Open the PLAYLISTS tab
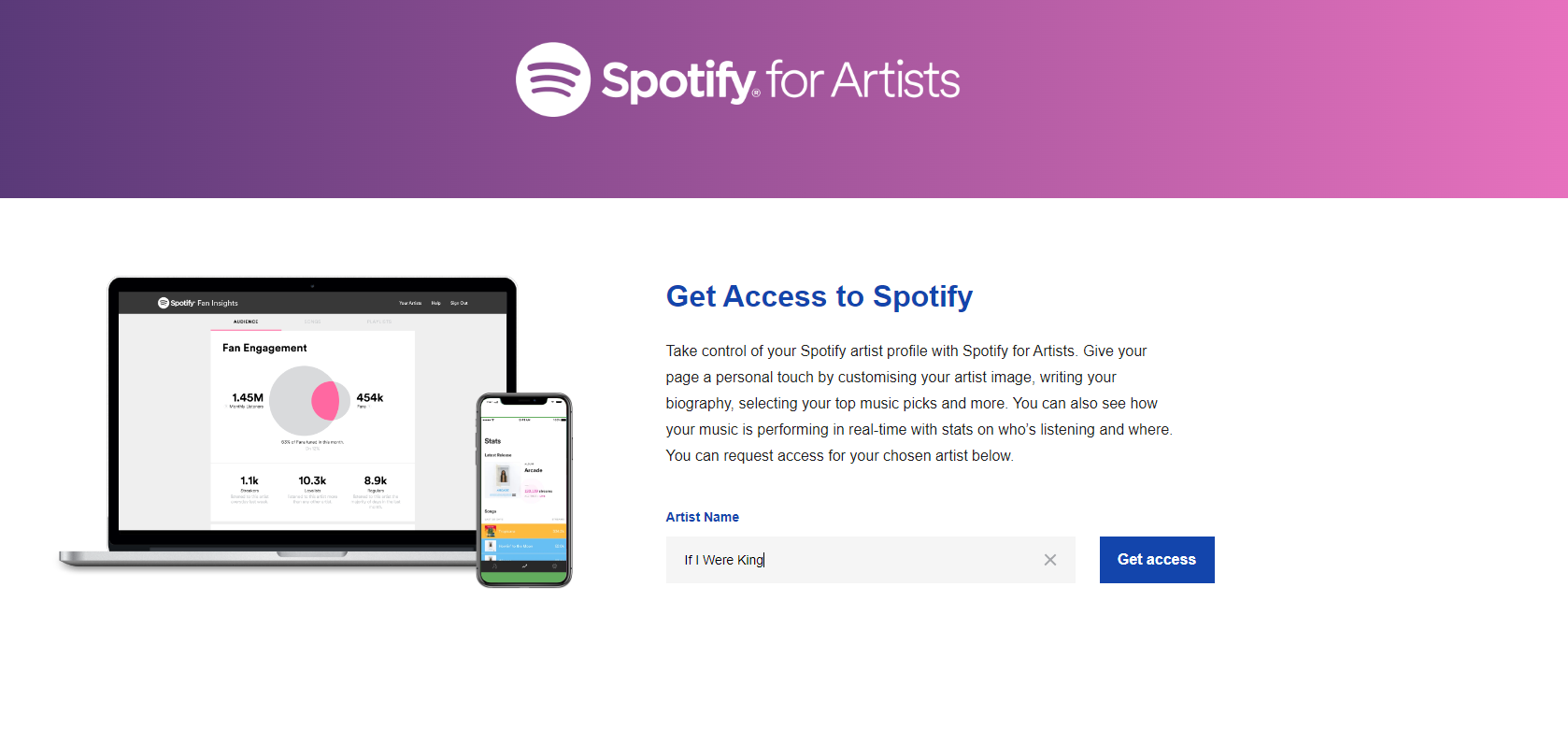 click(x=378, y=321)
